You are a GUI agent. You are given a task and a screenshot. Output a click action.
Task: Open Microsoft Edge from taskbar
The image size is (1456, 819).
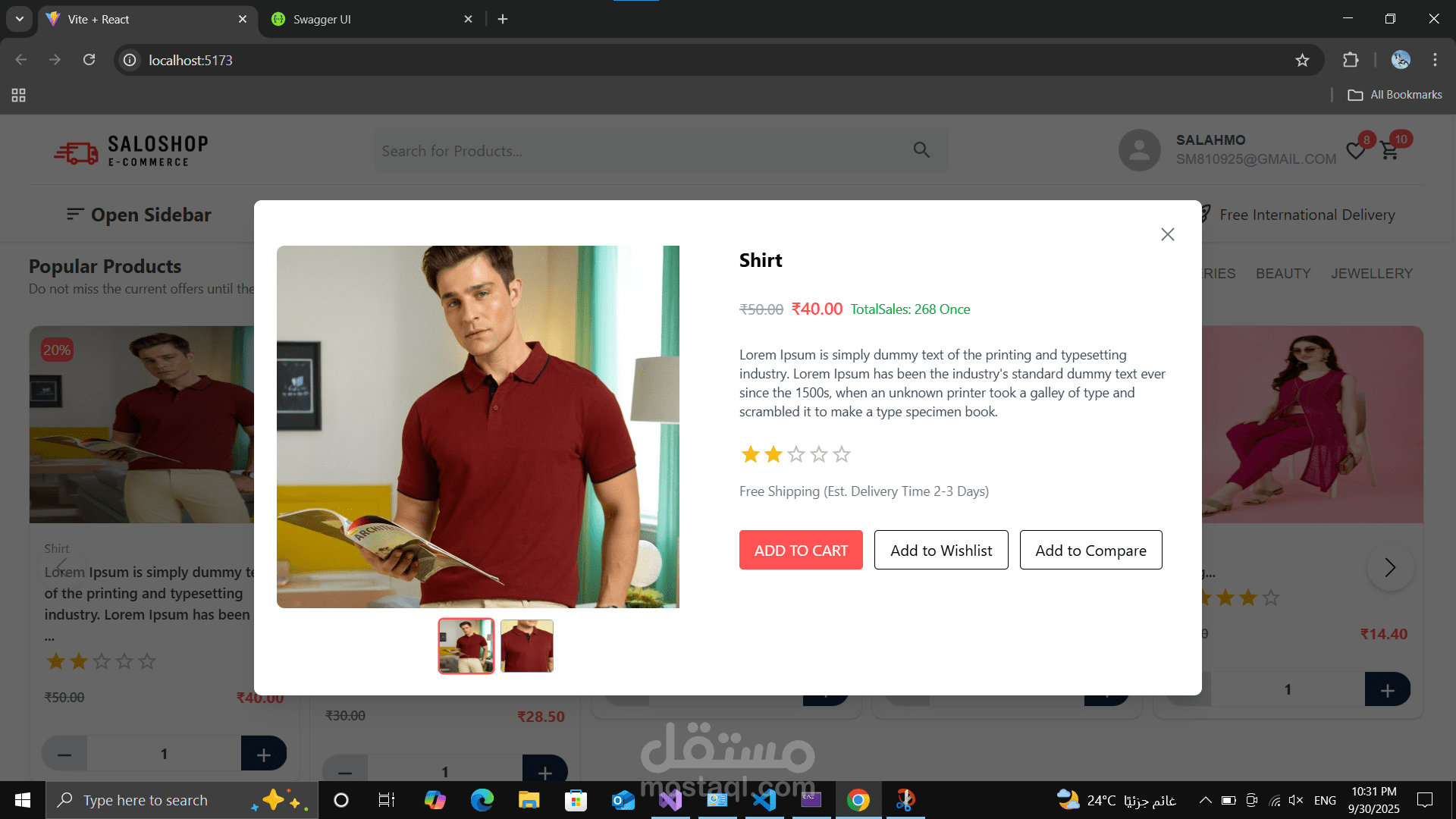[482, 800]
